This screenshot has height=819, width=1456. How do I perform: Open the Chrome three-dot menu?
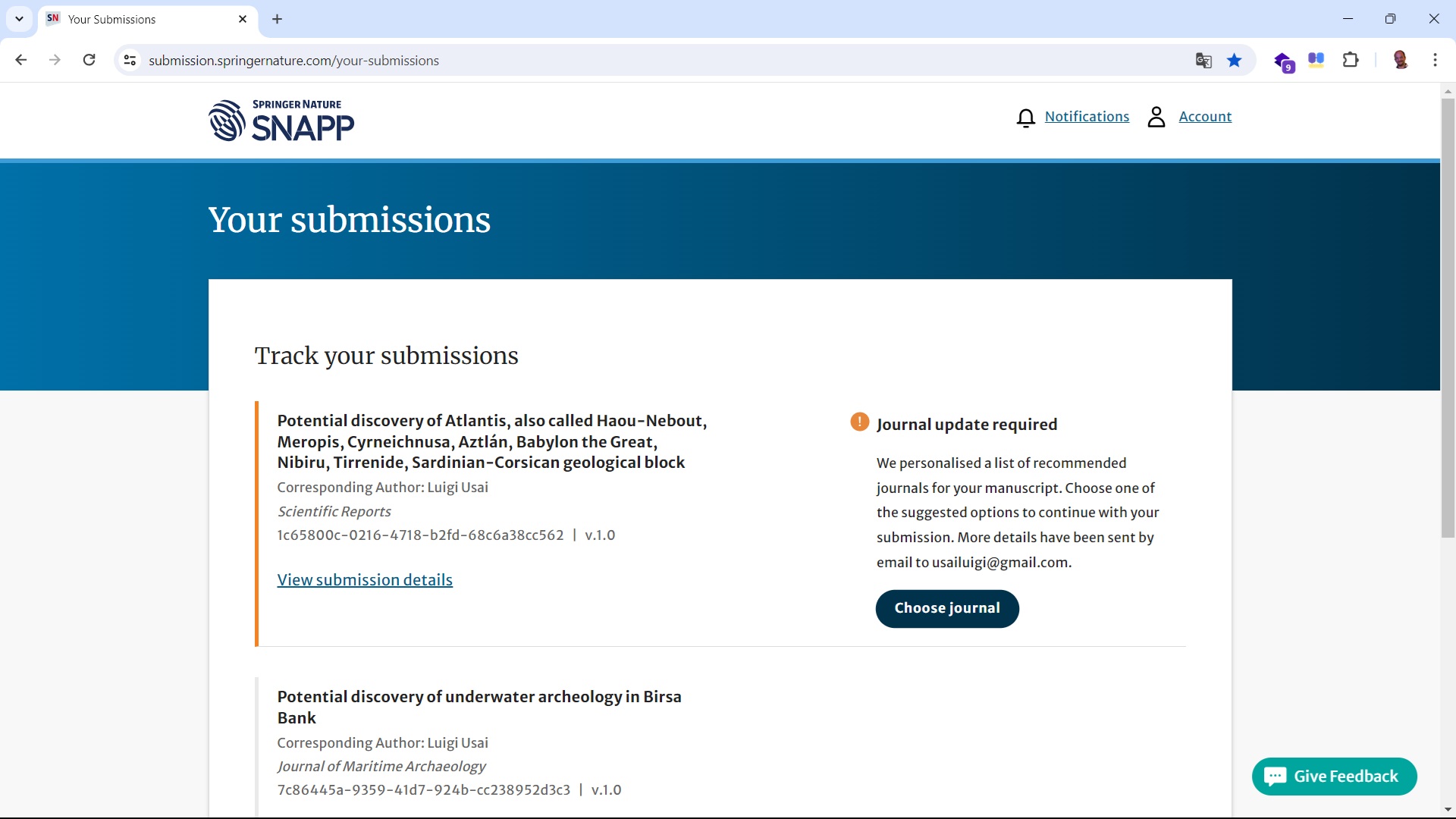pyautogui.click(x=1436, y=60)
